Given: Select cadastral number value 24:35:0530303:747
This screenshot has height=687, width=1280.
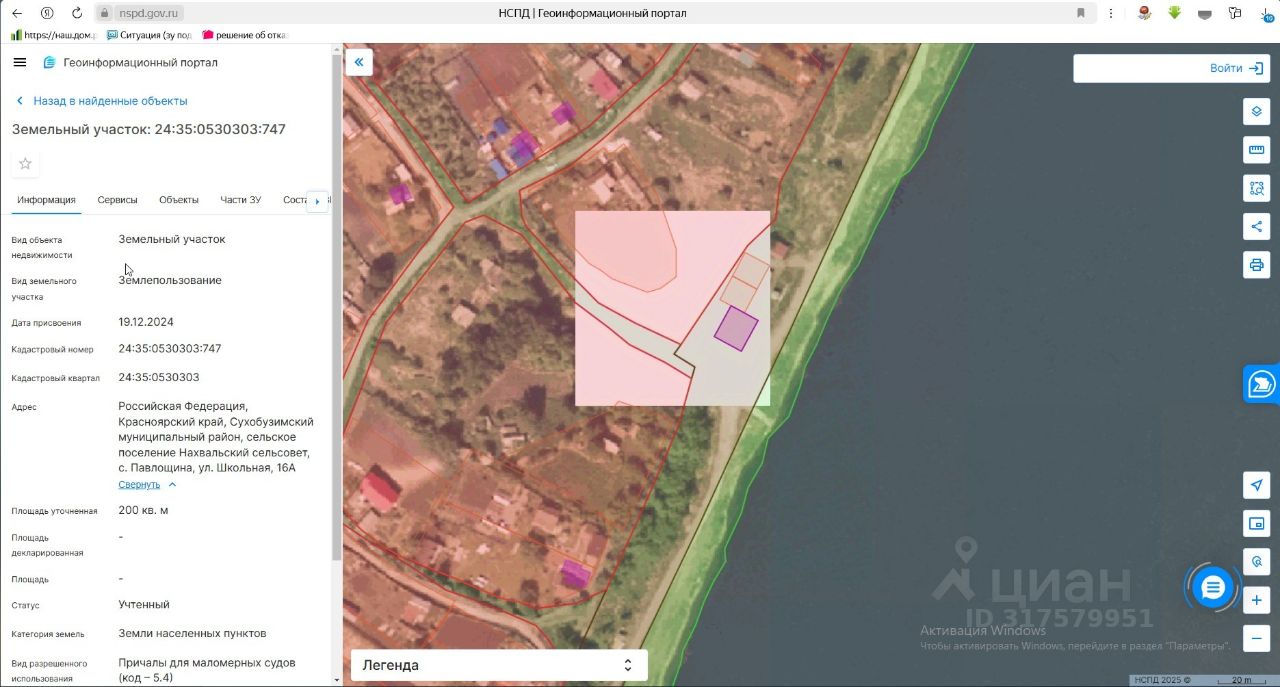Looking at the screenshot, I should pyautogui.click(x=170, y=349).
